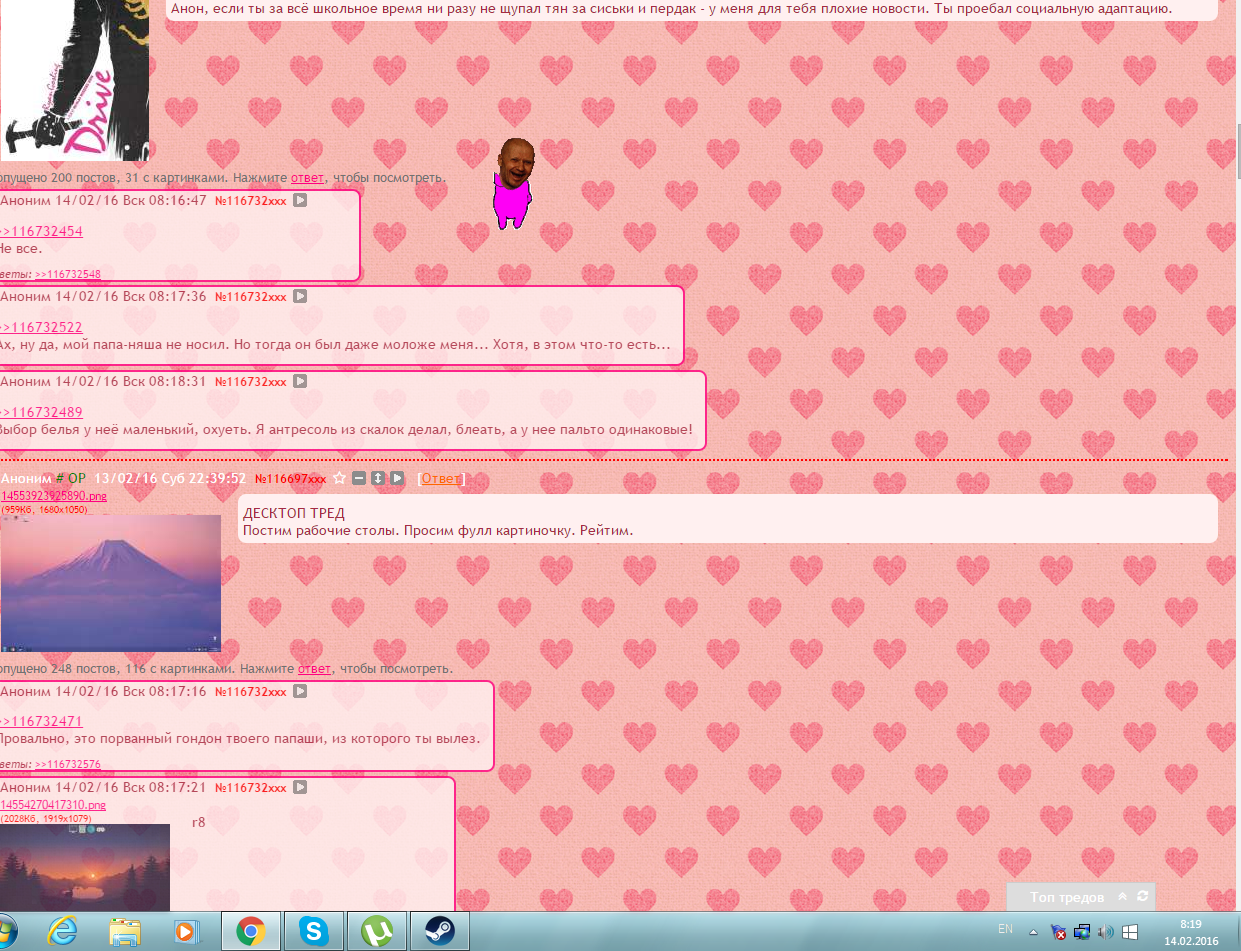Image resolution: width=1241 pixels, height=951 pixels.
Task: Click the pink-bodied laughing face character
Action: pos(514,184)
